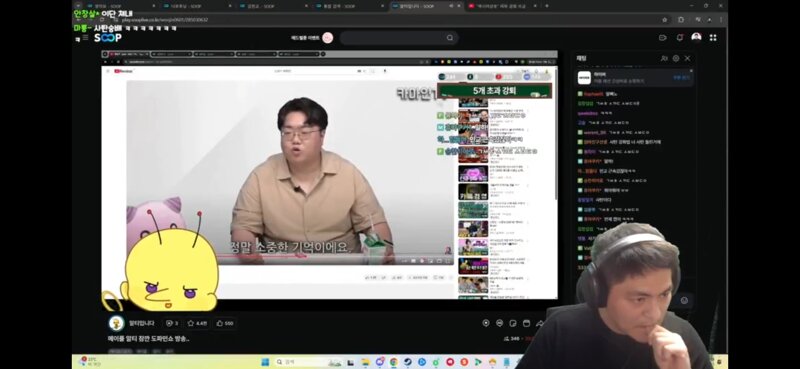Open the chat settings gear icon
Screen dimensions: 800x369
pyautogui.click(x=676, y=58)
